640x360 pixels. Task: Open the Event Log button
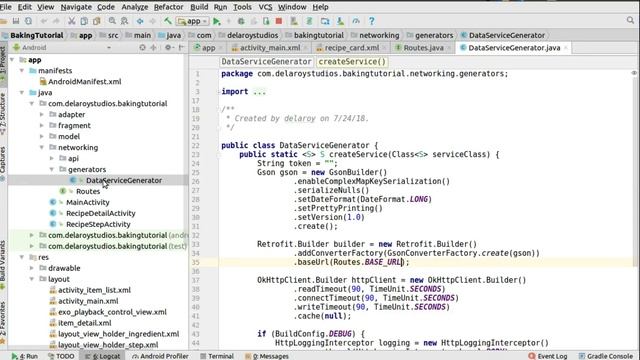548,356
